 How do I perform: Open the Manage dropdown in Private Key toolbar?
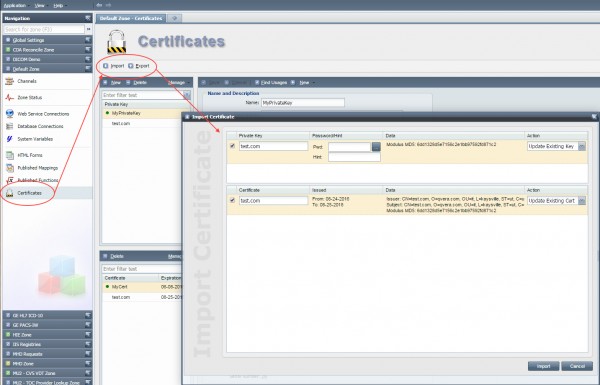point(179,82)
